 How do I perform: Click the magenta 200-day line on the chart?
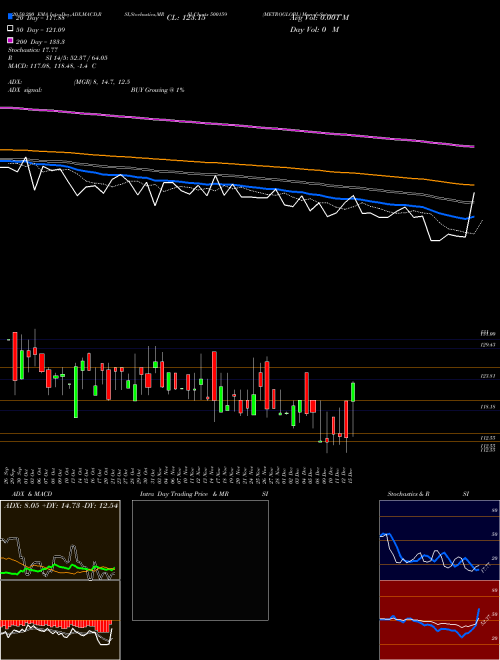pyautogui.click(x=236, y=125)
